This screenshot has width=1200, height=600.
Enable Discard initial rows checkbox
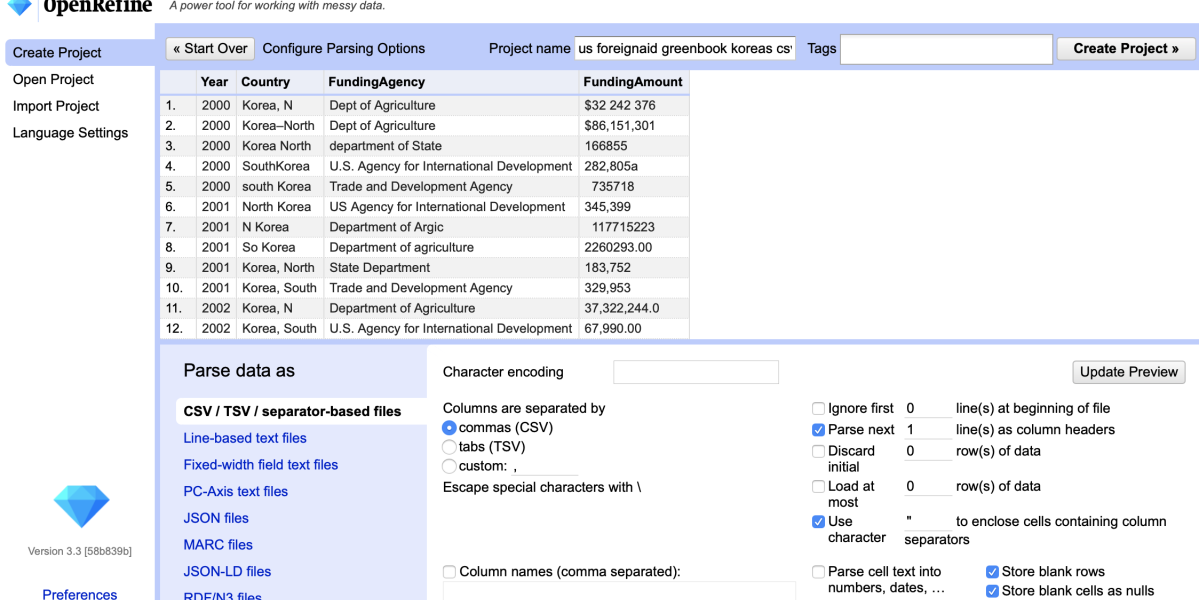[x=819, y=451]
